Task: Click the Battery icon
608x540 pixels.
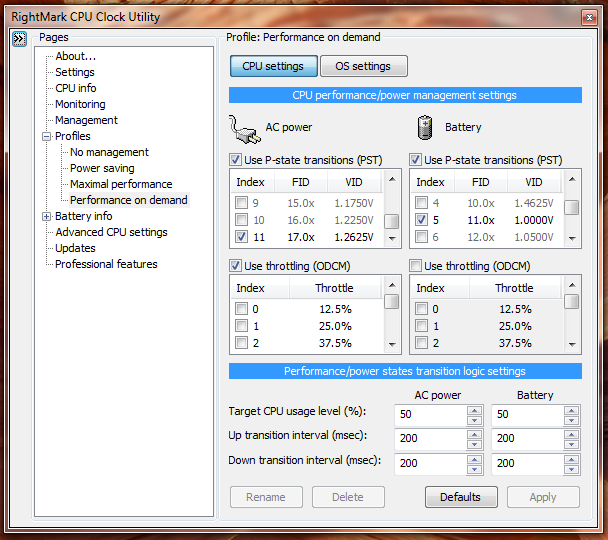Action: coord(425,127)
